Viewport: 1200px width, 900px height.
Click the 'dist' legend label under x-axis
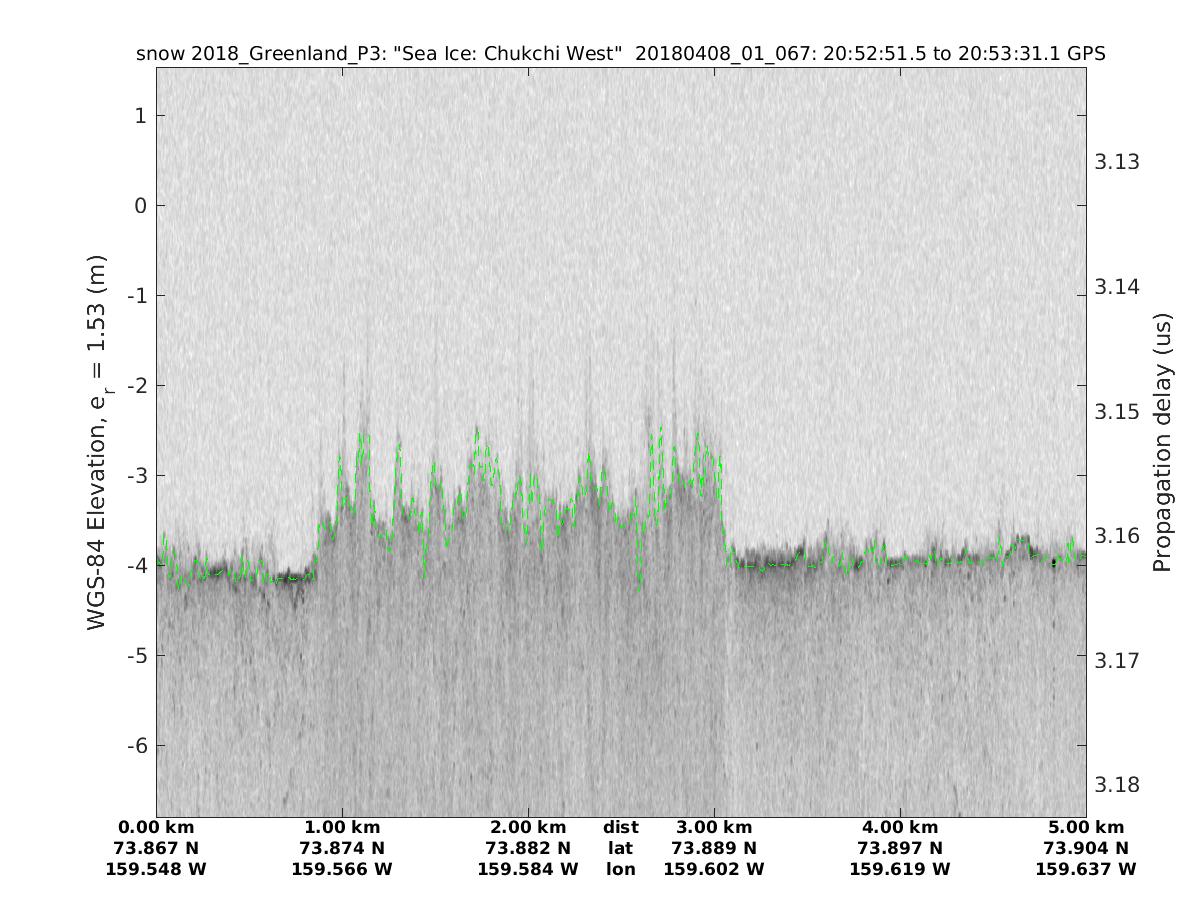(621, 827)
